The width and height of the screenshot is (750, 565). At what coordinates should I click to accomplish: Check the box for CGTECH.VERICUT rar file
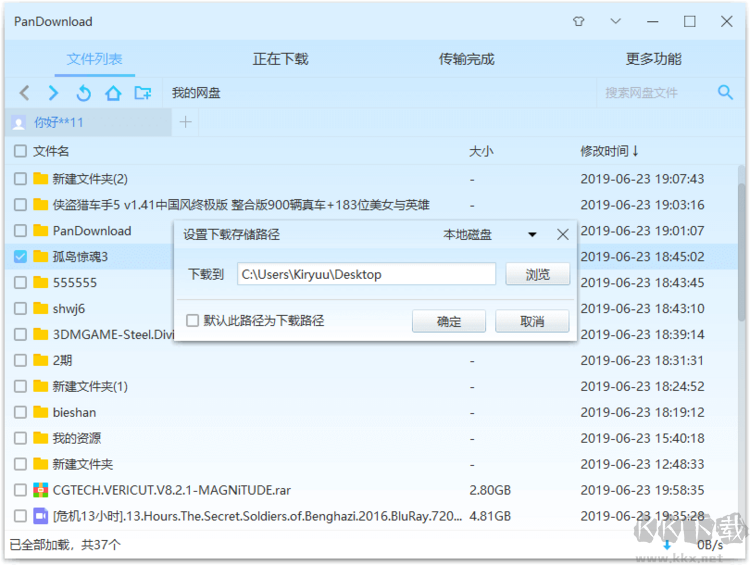click(x=20, y=490)
